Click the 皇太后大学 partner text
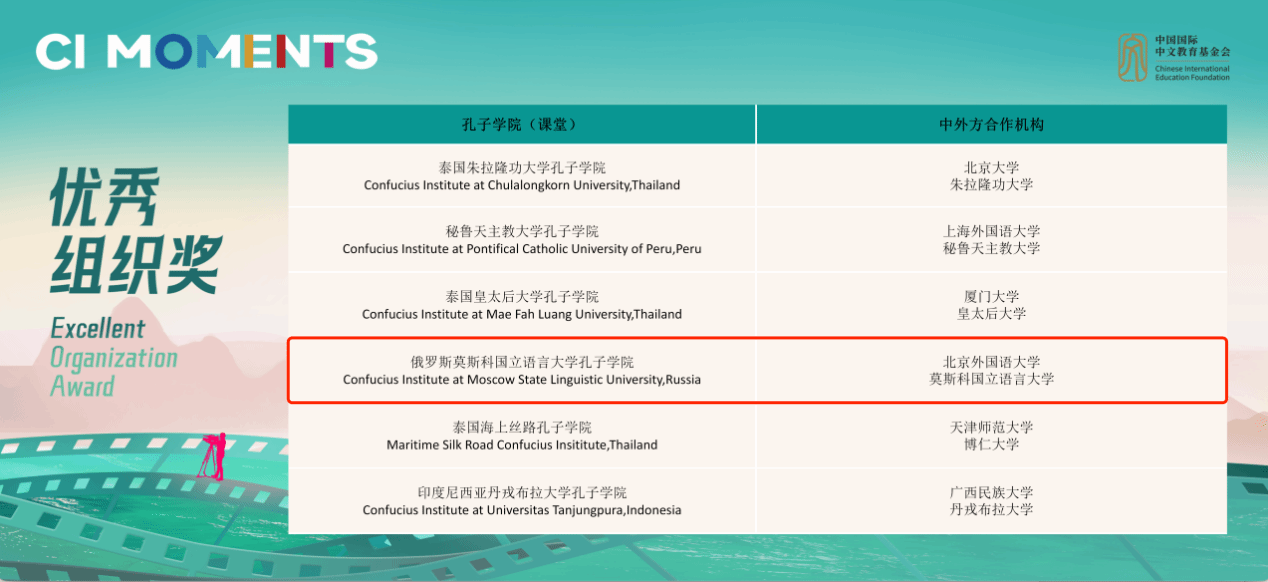 (991, 314)
